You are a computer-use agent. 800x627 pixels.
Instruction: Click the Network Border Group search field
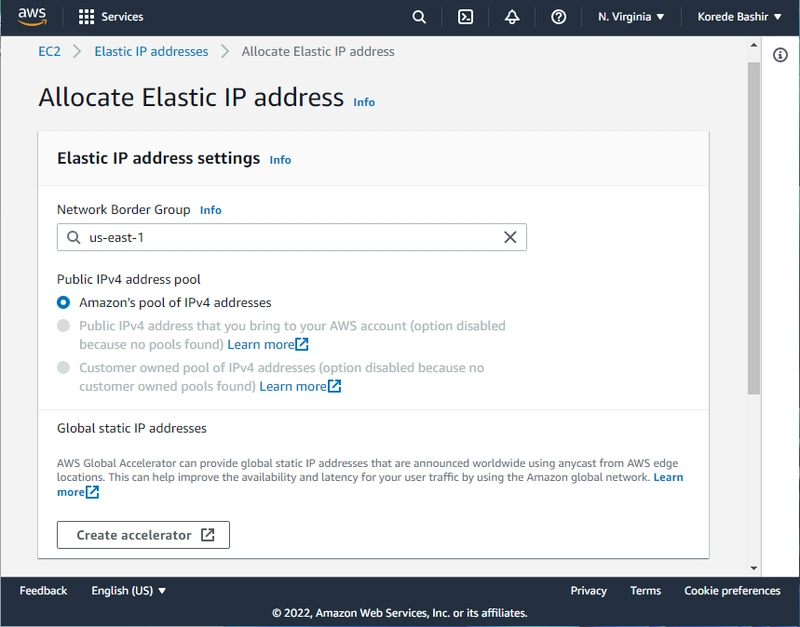pyautogui.click(x=292, y=237)
